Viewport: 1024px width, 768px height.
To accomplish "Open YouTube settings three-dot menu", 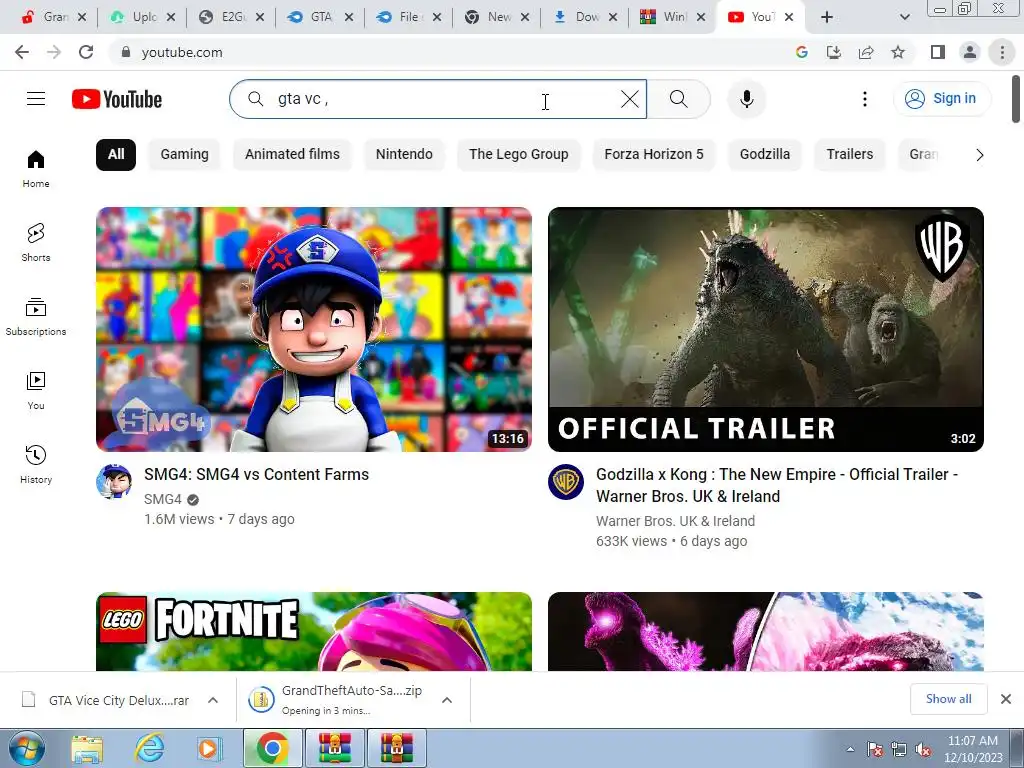I will tap(865, 99).
